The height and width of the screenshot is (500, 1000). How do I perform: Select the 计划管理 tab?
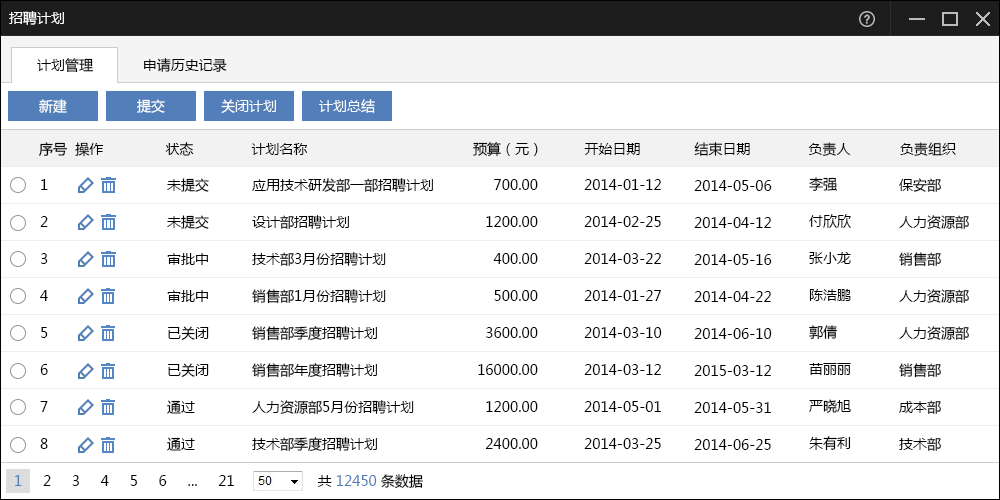(x=65, y=66)
